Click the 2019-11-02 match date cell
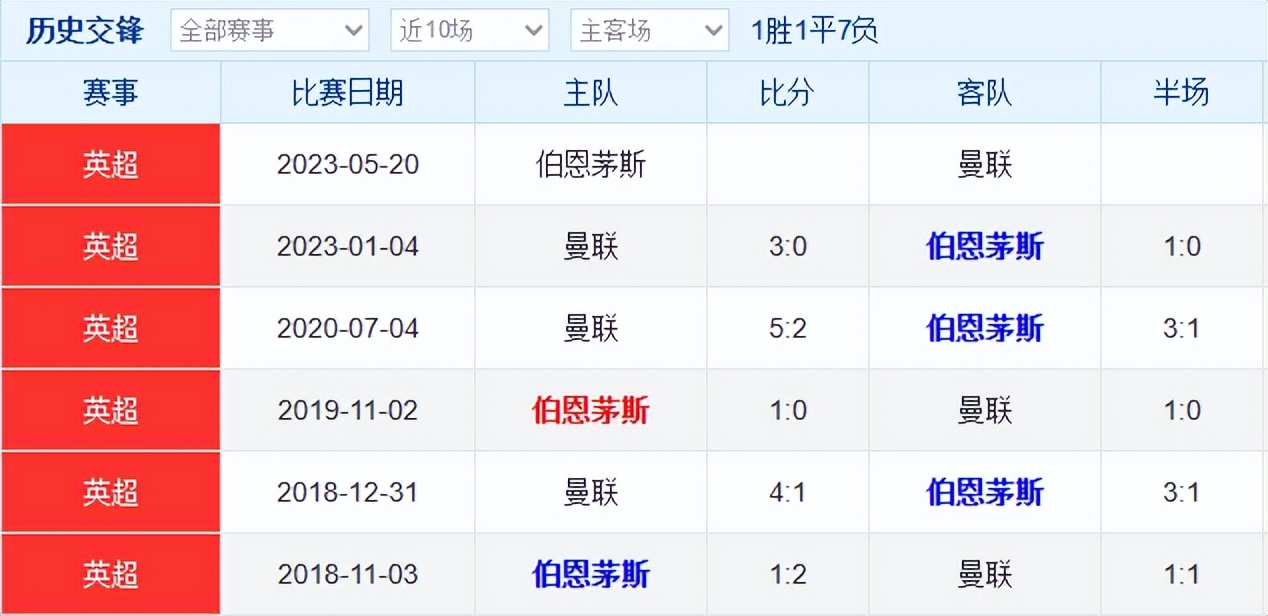 (x=346, y=410)
